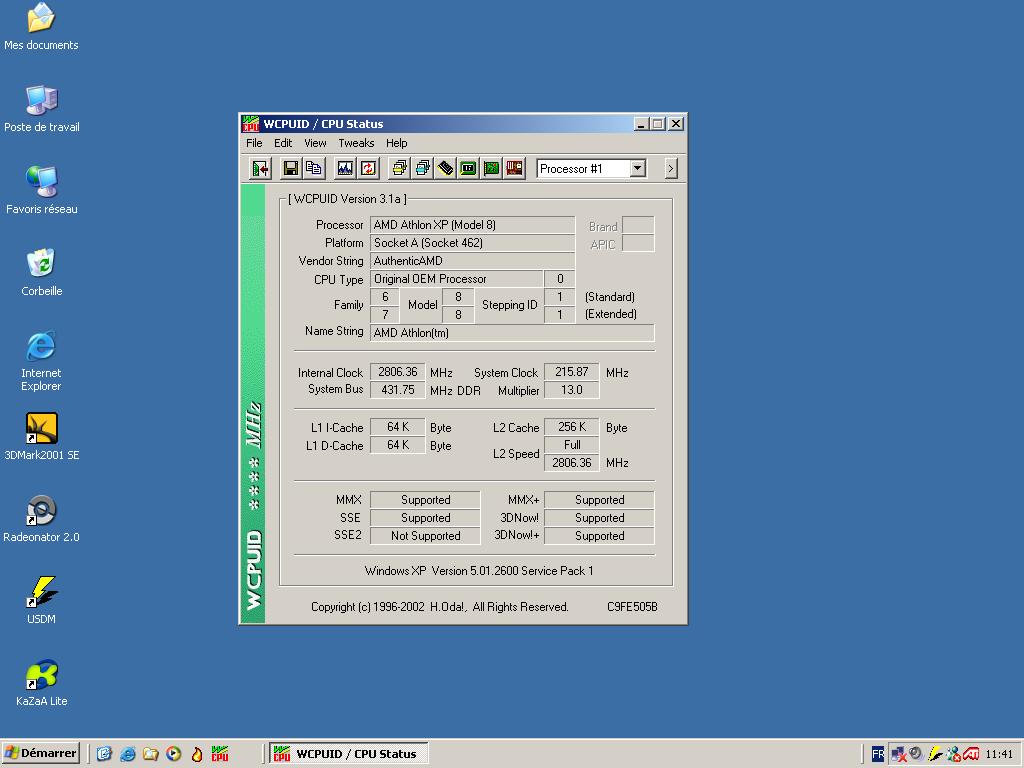Open the real-time clock graph icon

pos(345,168)
